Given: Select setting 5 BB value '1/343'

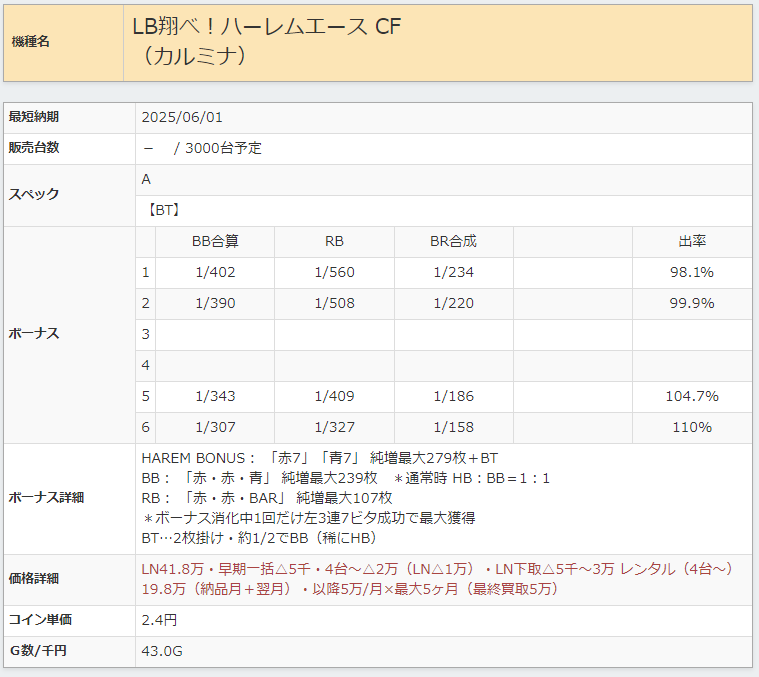Looking at the screenshot, I should 215,396.
